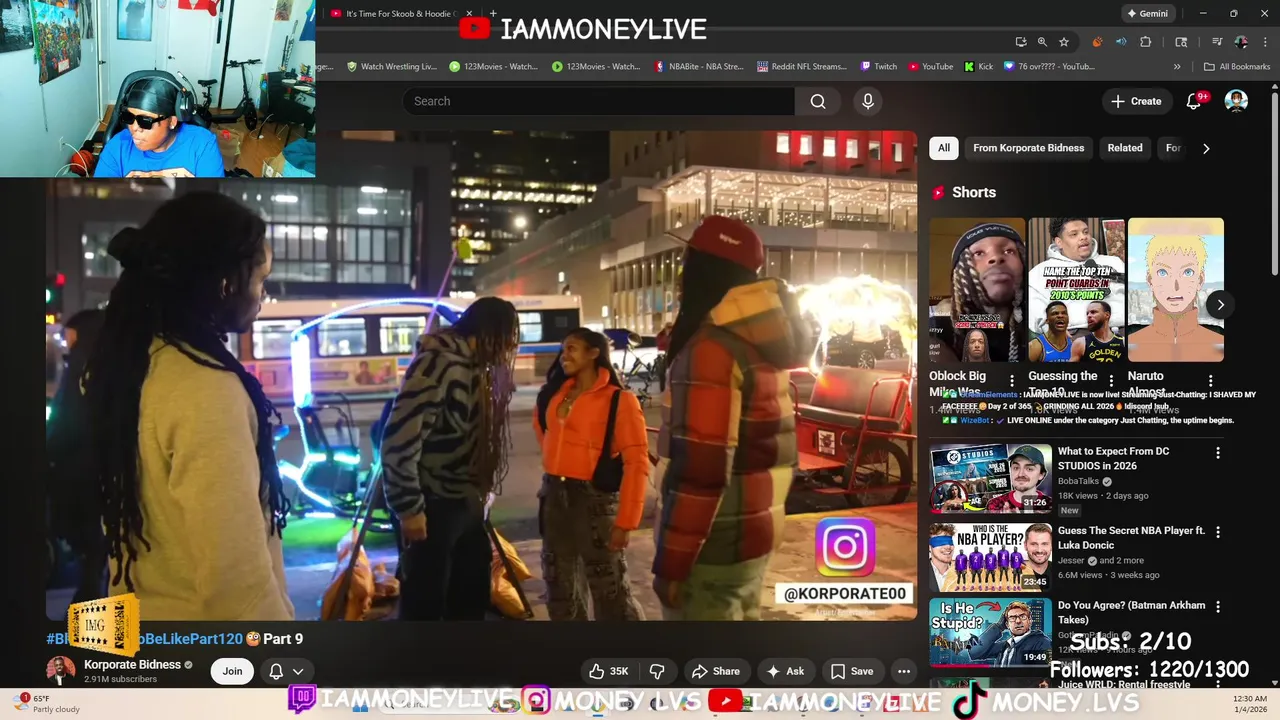Open options for Secret NBA Player video
1280x720 pixels.
[x=1218, y=532]
